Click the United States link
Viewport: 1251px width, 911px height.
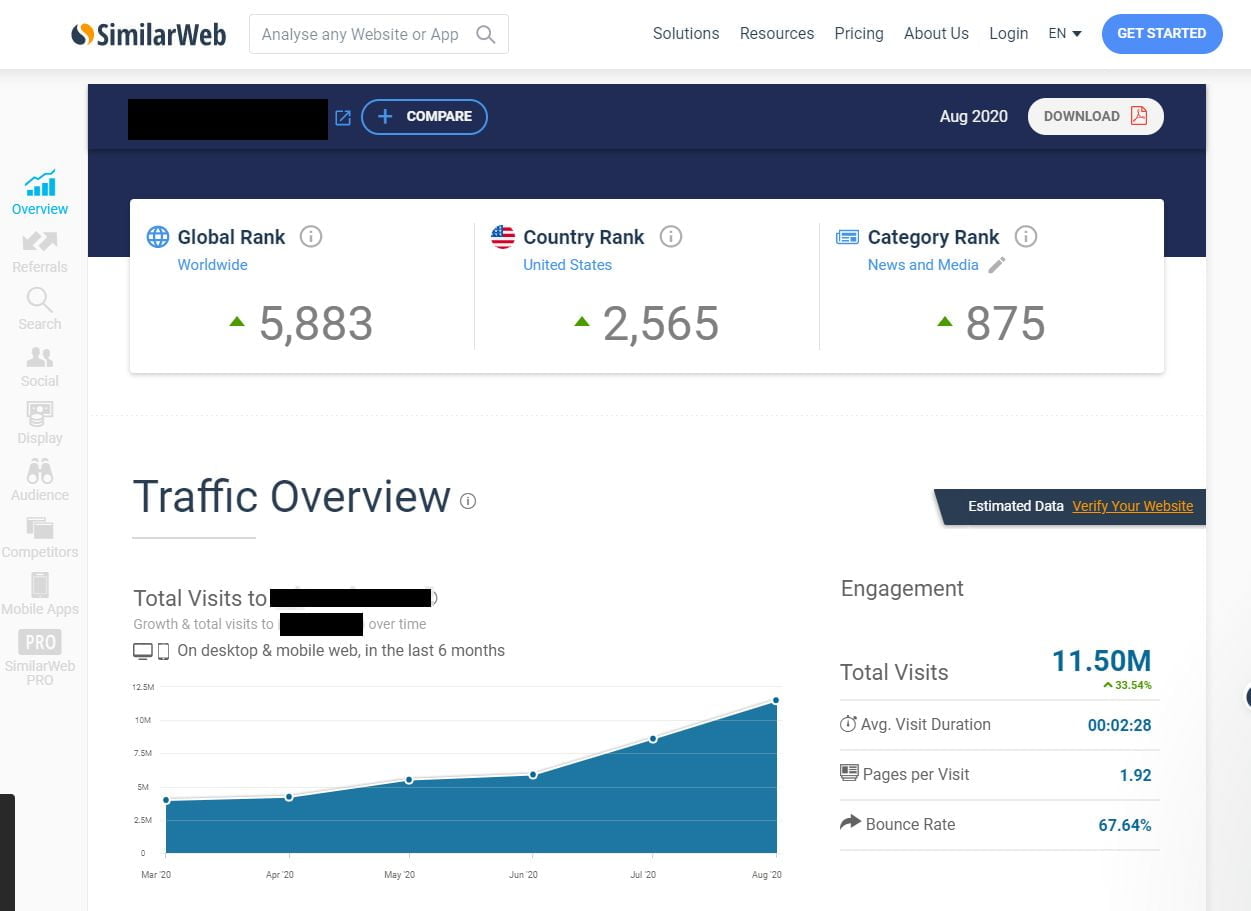567,265
